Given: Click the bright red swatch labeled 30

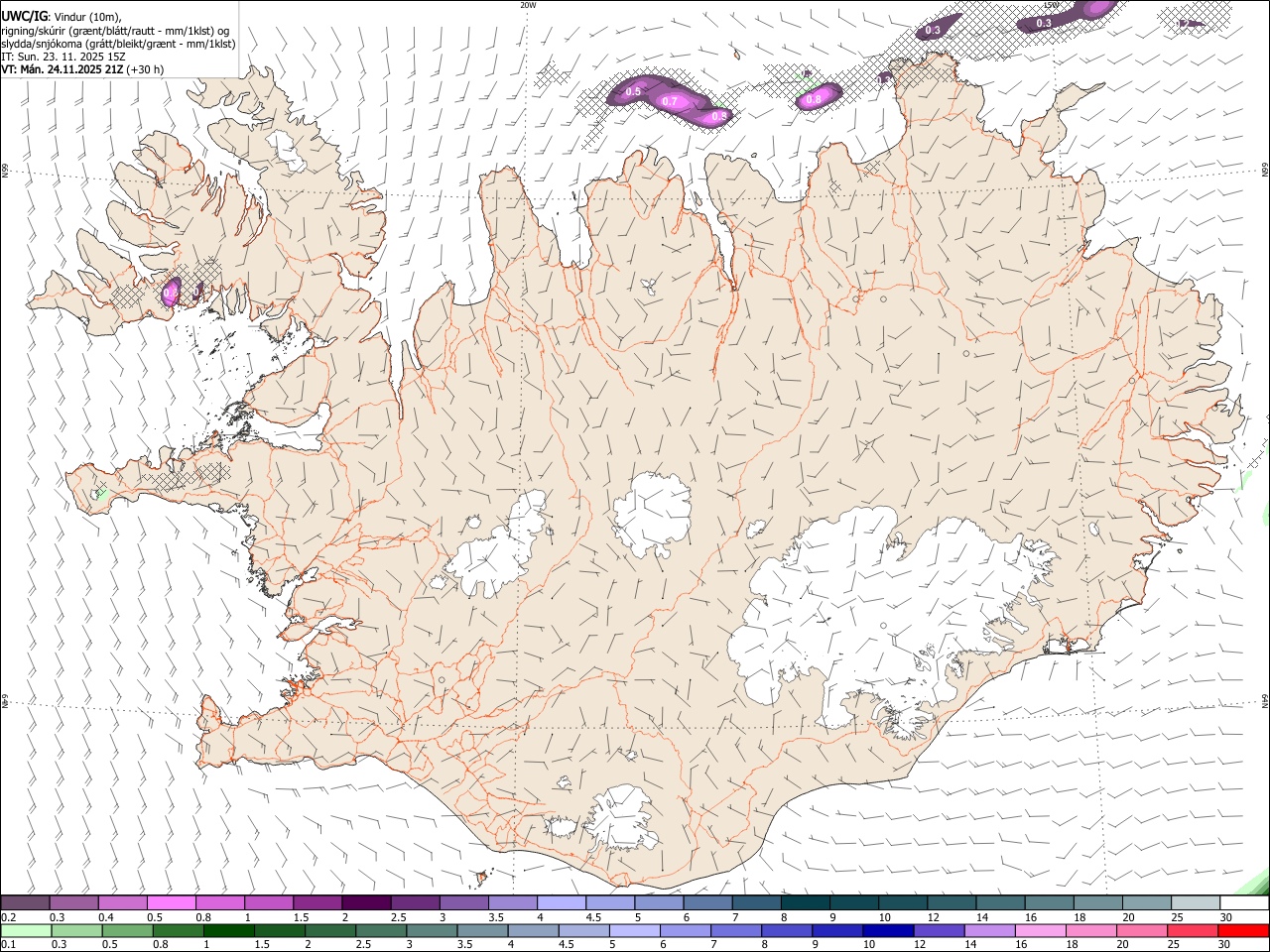Looking at the screenshot, I should point(1244,931).
